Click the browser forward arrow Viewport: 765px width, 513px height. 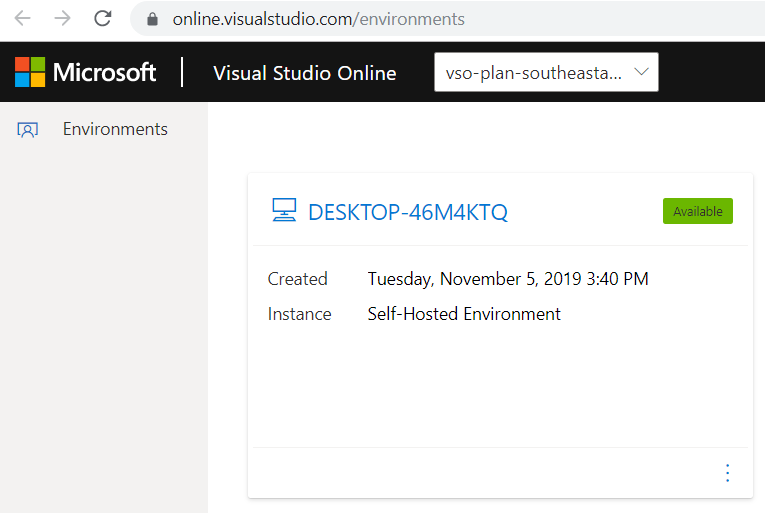pyautogui.click(x=62, y=19)
